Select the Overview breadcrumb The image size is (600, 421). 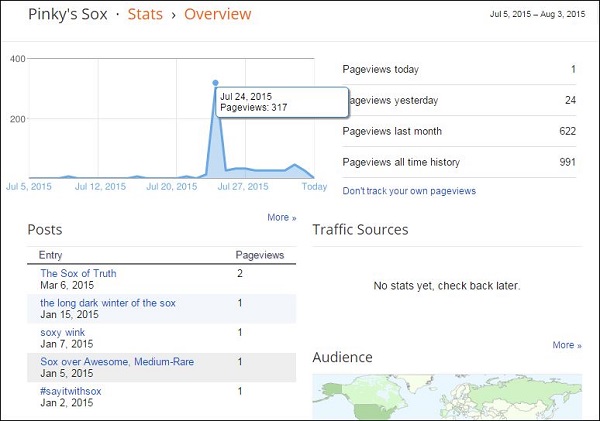218,15
